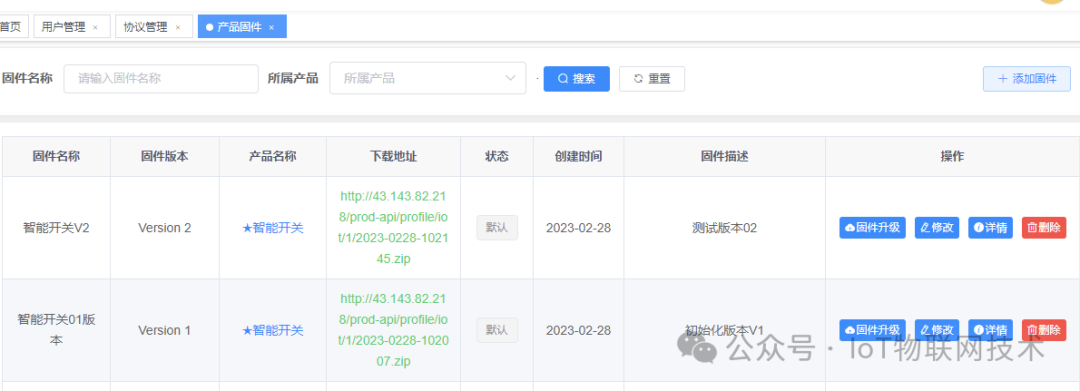This screenshot has height=391, width=1080.
Task: Select 2023-02-28 date in 智能开关01版本 row
Action: pyautogui.click(x=579, y=330)
